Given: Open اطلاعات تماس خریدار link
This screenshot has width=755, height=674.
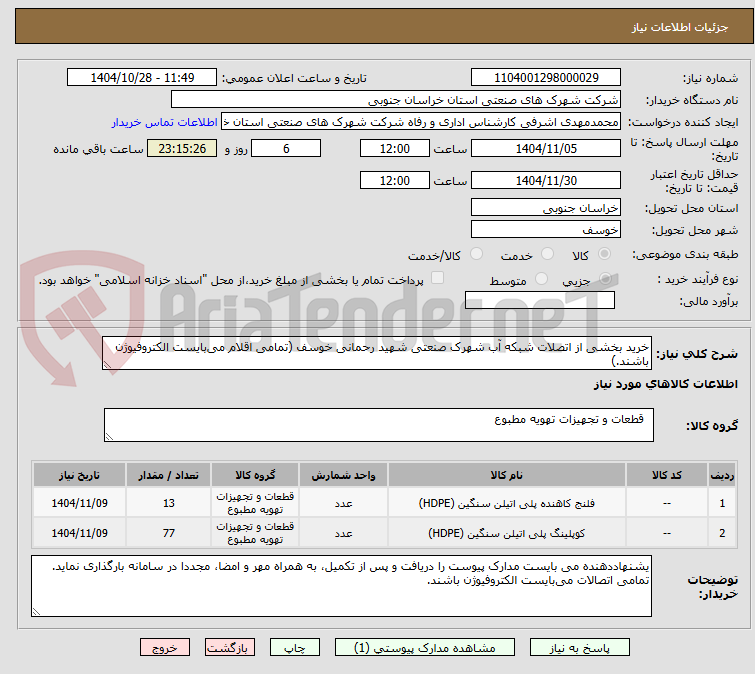Looking at the screenshot, I should pyautogui.click(x=165, y=122).
